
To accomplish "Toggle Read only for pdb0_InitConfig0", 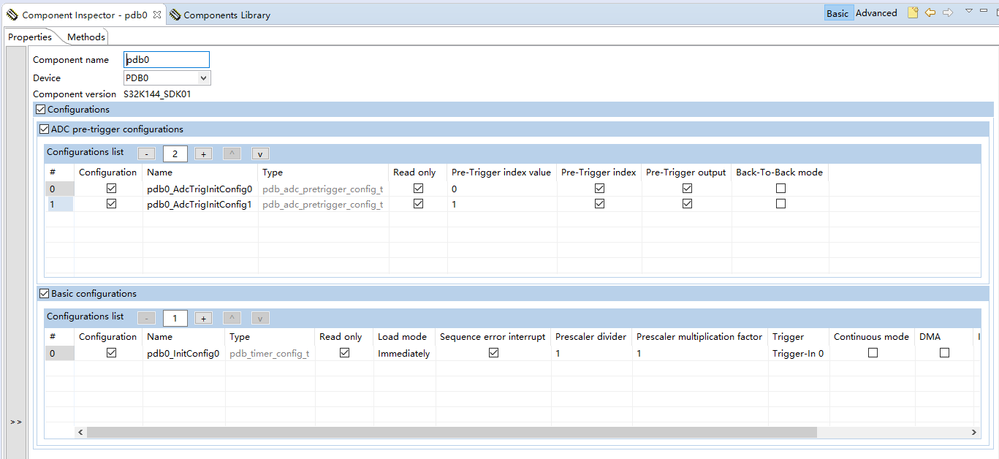I will [345, 353].
